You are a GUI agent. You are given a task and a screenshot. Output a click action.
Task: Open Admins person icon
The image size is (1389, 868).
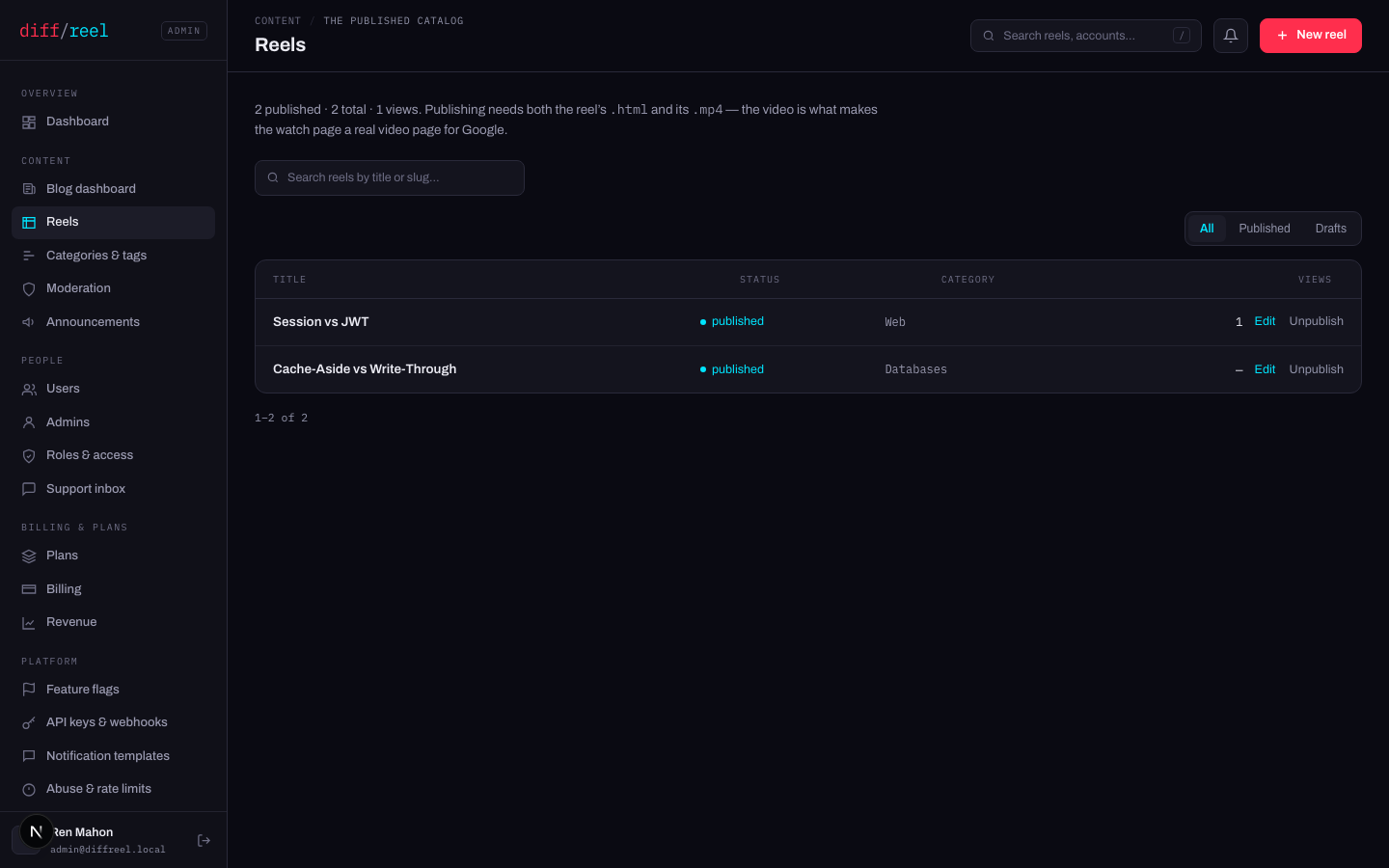click(x=29, y=422)
